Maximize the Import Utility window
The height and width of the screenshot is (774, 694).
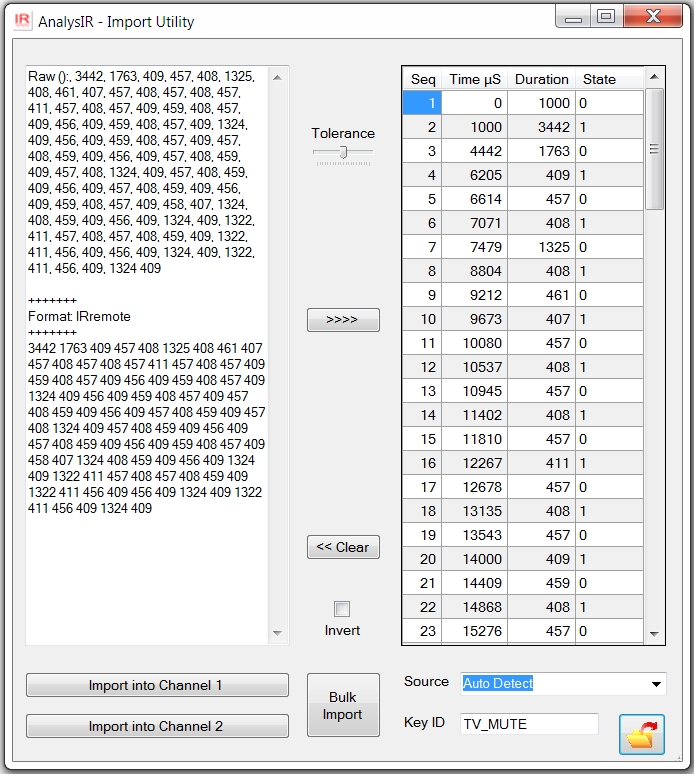[607, 17]
